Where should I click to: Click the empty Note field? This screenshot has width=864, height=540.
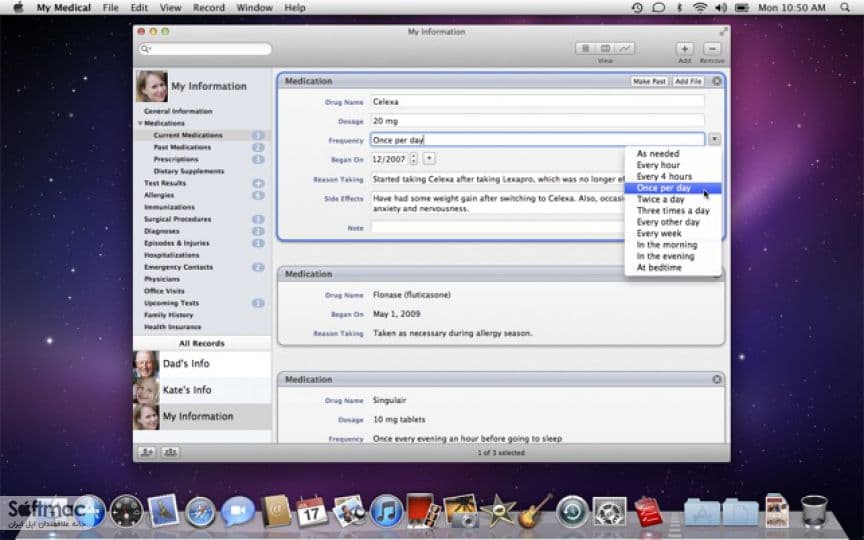pyautogui.click(x=498, y=228)
